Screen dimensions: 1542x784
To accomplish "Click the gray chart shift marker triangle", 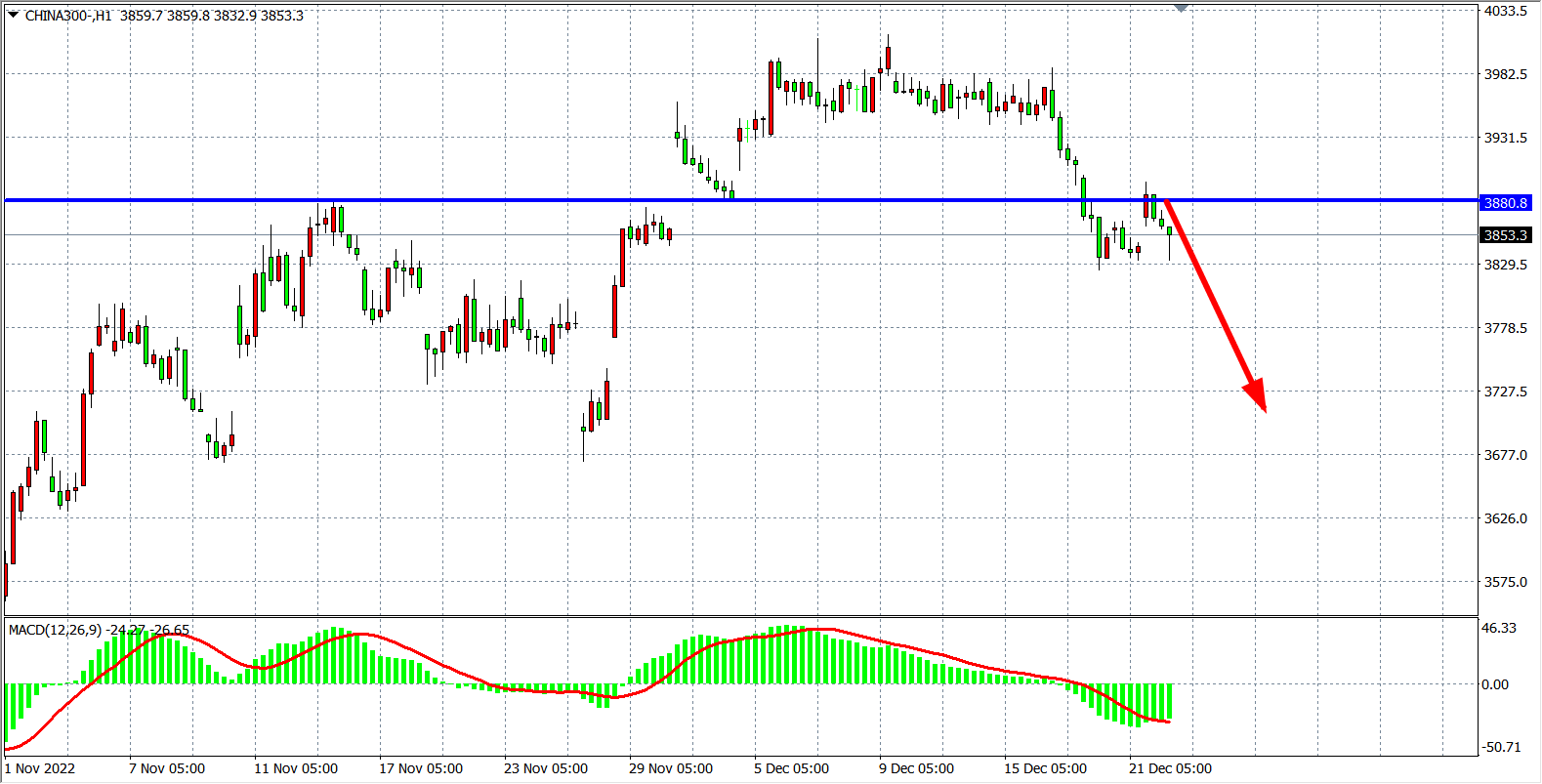I will coord(1181,8).
